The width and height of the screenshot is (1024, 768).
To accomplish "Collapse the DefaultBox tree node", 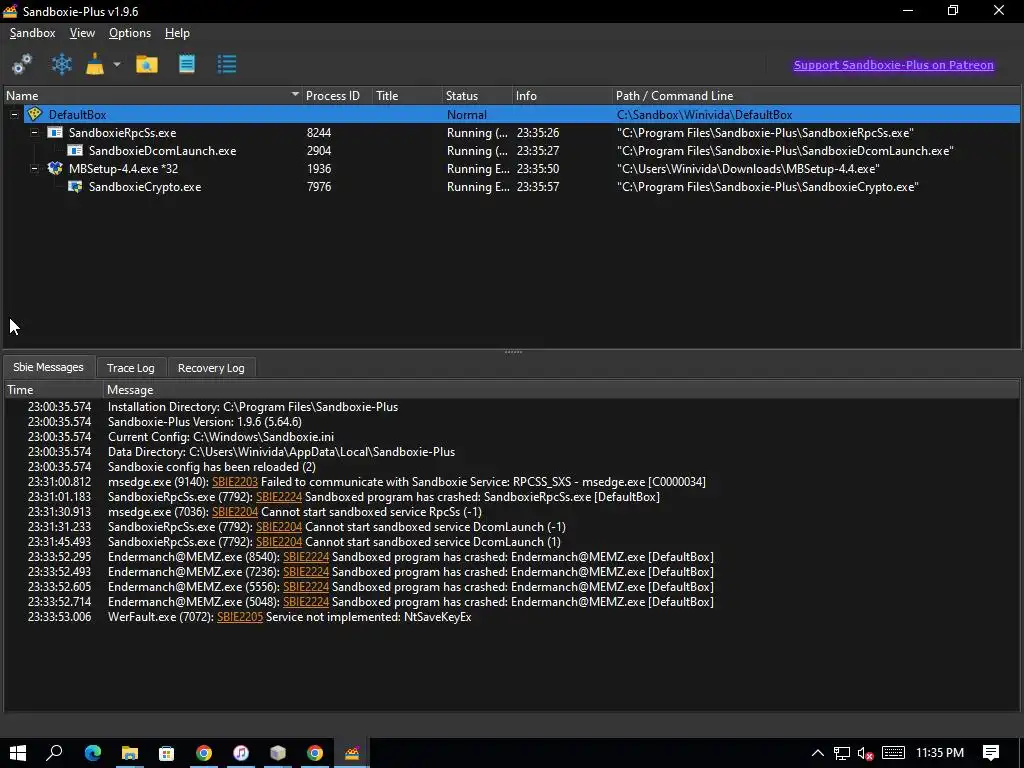I will (x=14, y=114).
